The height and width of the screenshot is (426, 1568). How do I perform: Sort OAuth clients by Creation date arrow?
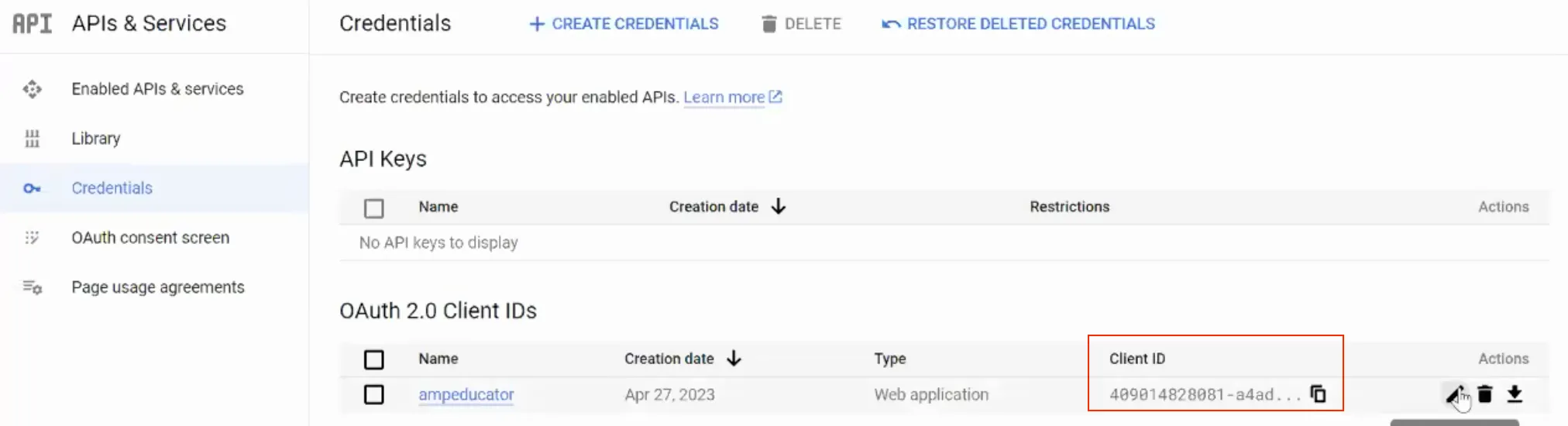click(734, 359)
